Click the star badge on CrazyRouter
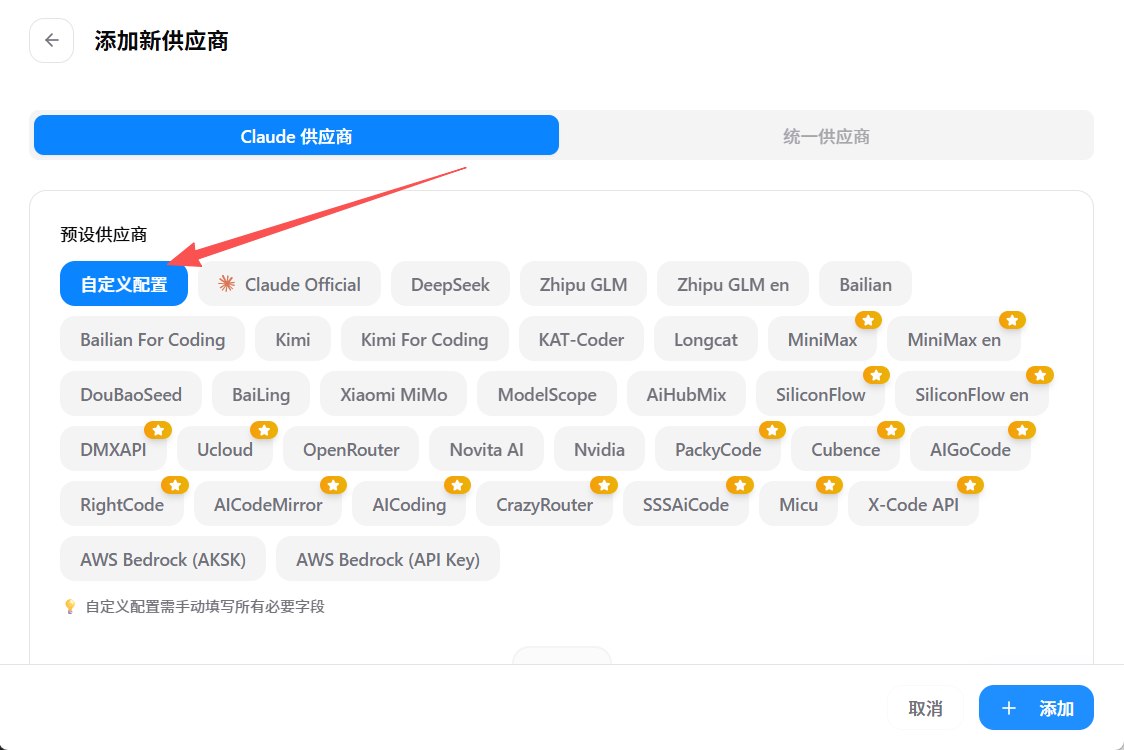1124x750 pixels. (604, 485)
